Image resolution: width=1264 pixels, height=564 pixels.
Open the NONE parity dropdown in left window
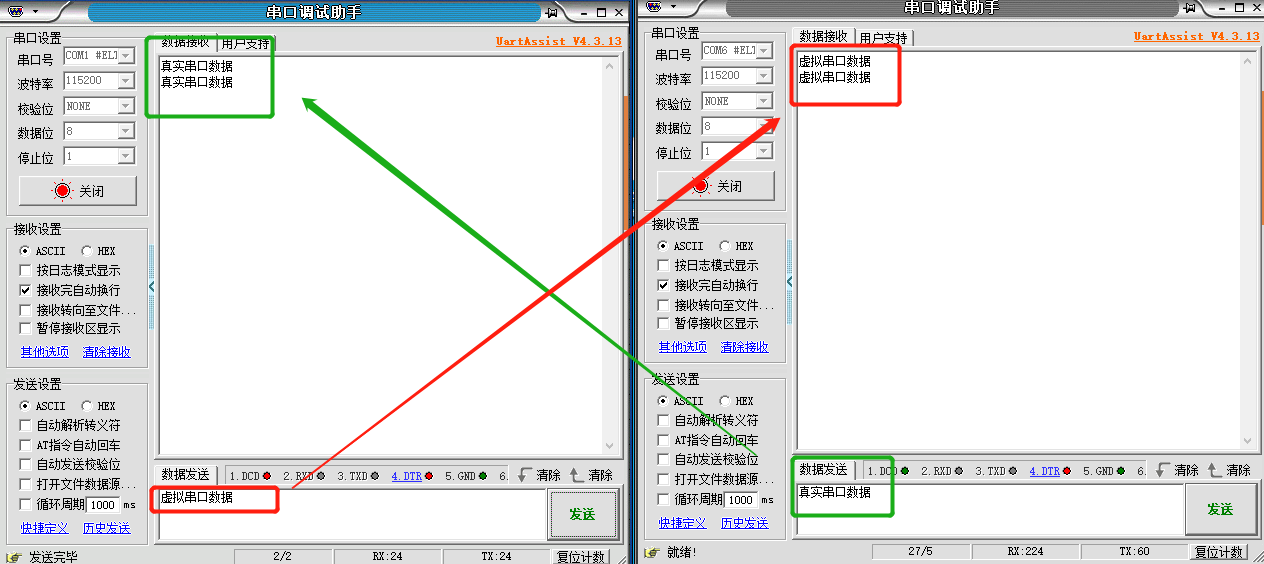125,106
